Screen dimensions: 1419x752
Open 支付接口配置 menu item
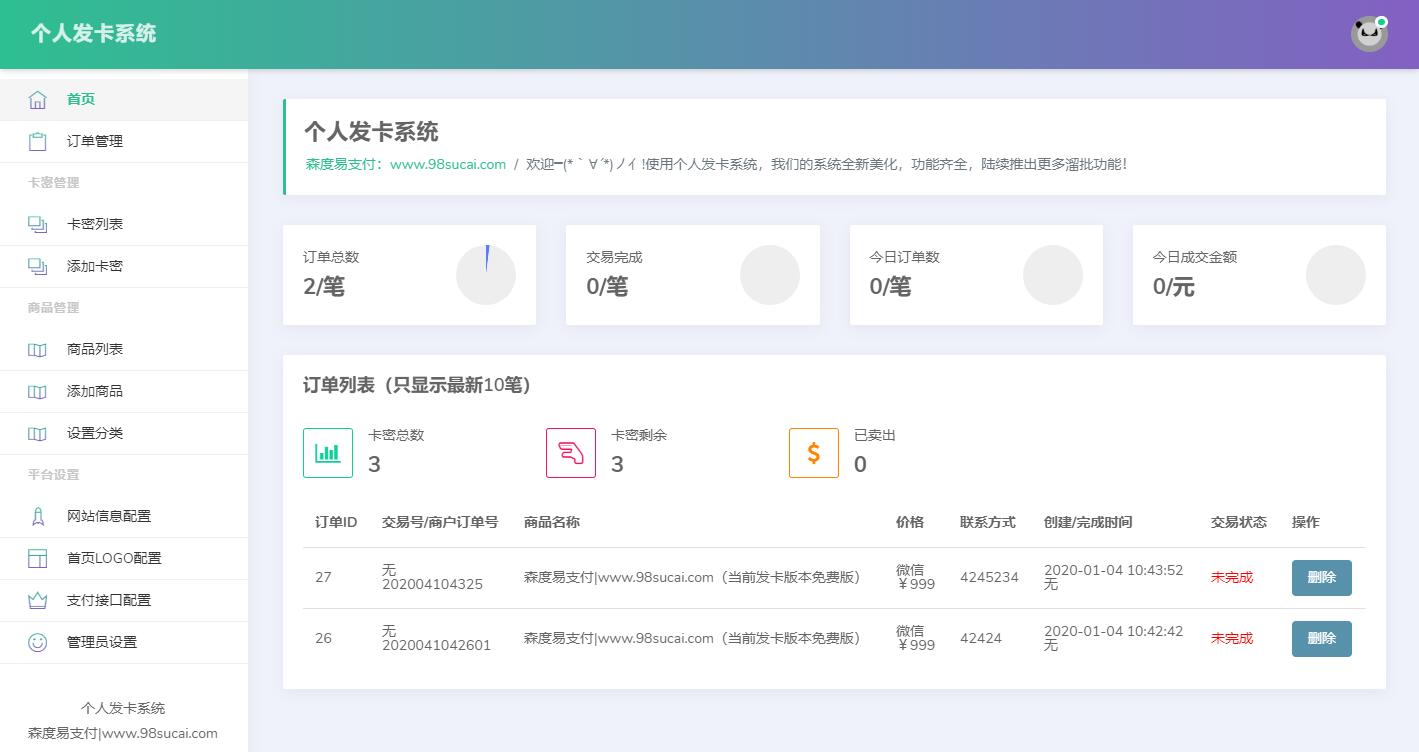pos(124,600)
